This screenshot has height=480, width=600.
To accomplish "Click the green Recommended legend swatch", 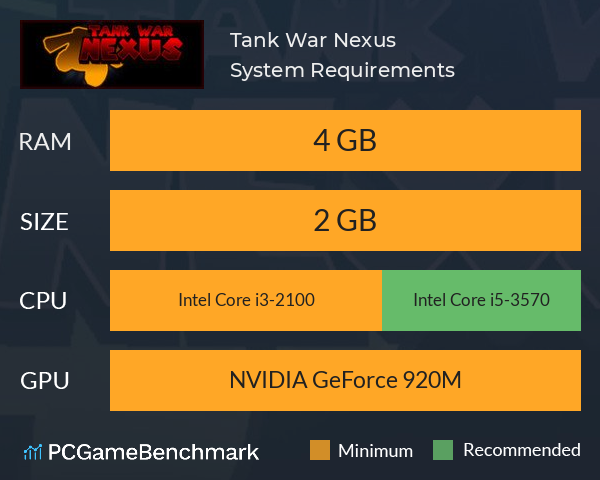I will (443, 450).
